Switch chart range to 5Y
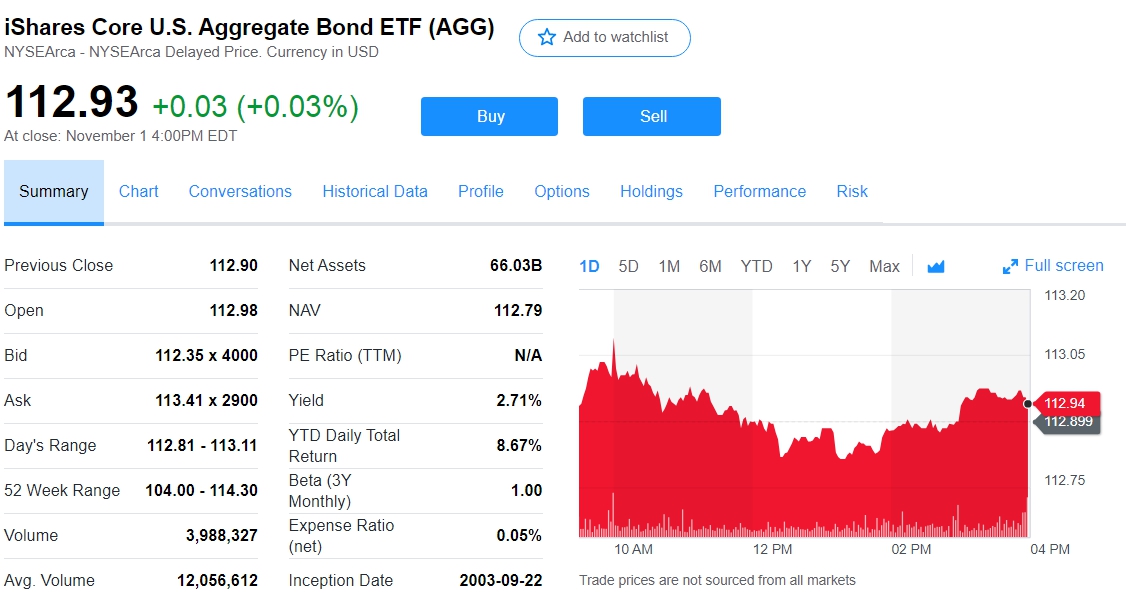 click(840, 266)
